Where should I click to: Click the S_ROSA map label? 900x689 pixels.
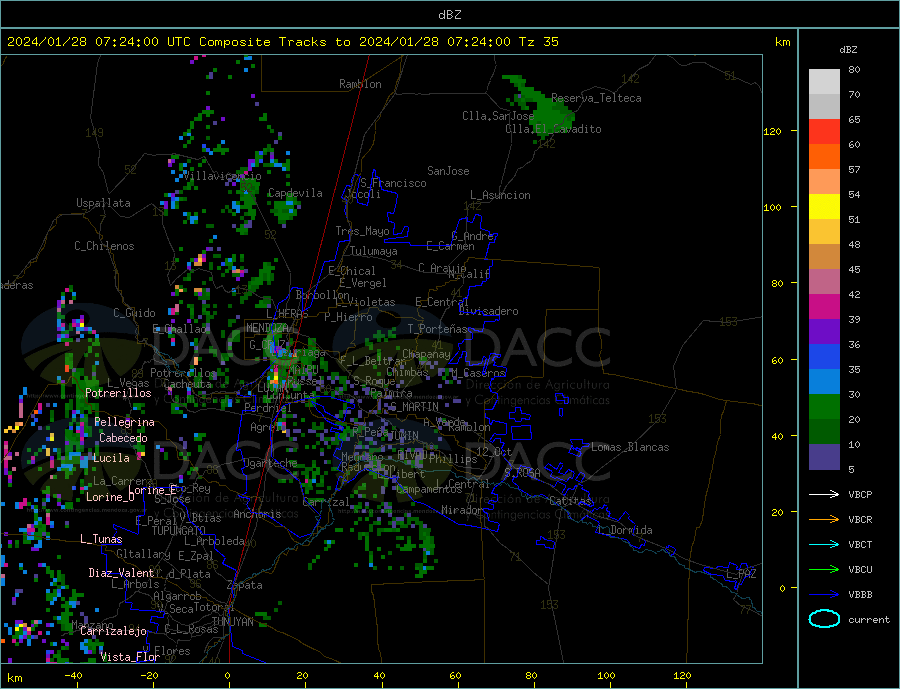coord(522,473)
